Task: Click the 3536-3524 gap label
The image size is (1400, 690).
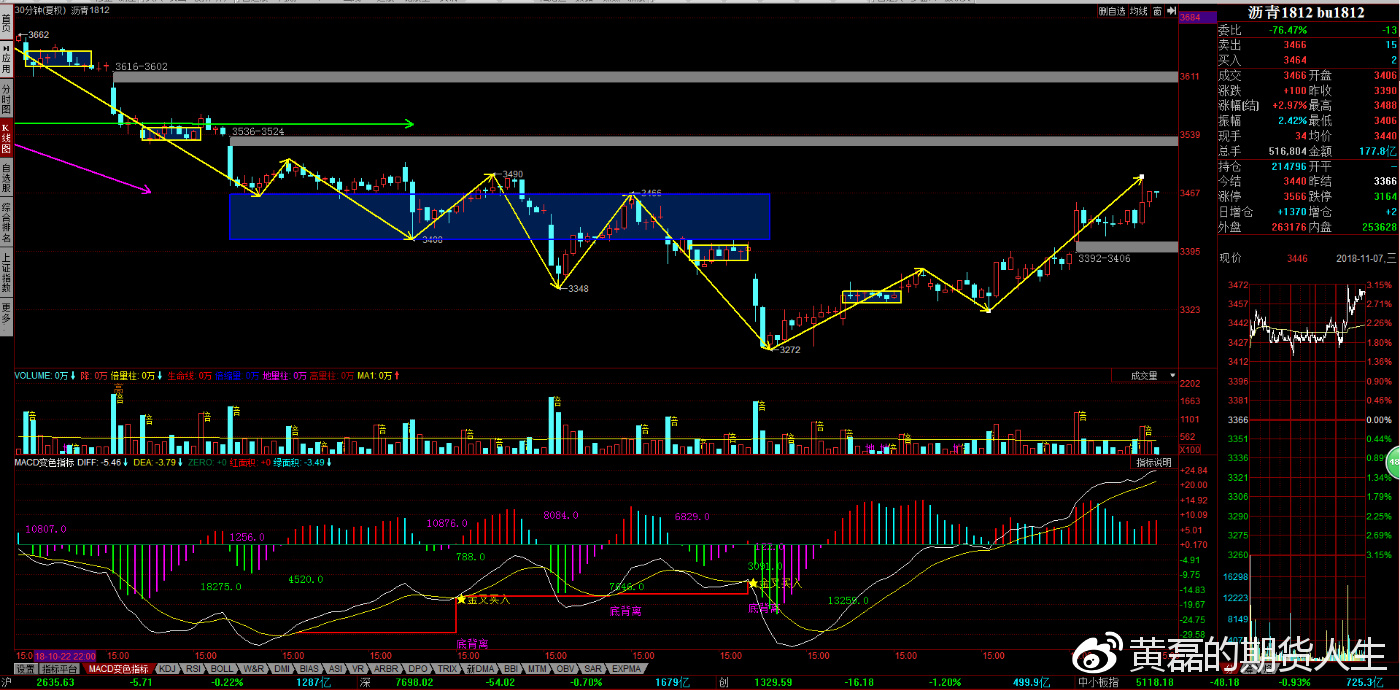Action: [x=258, y=131]
